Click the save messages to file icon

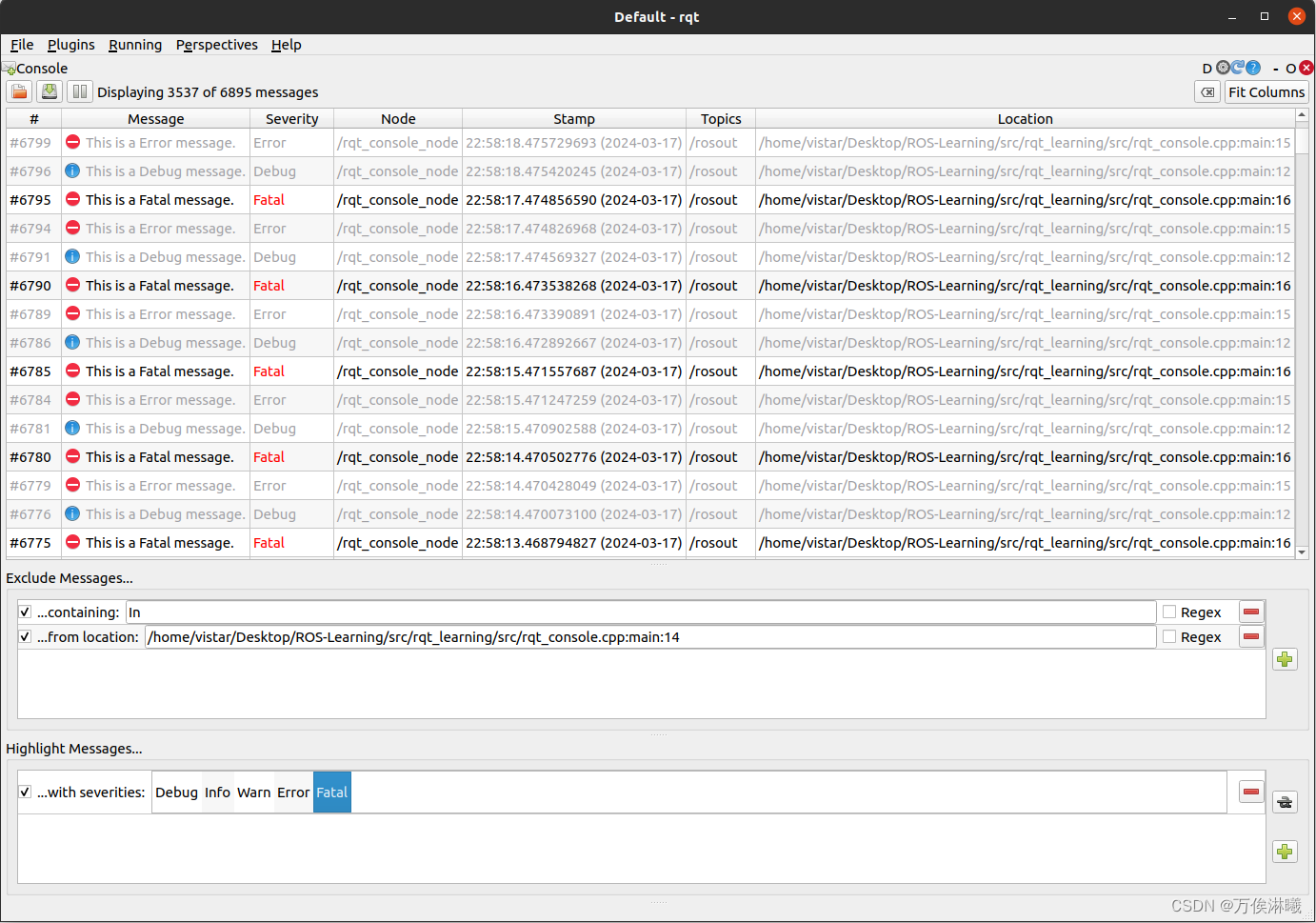point(50,91)
